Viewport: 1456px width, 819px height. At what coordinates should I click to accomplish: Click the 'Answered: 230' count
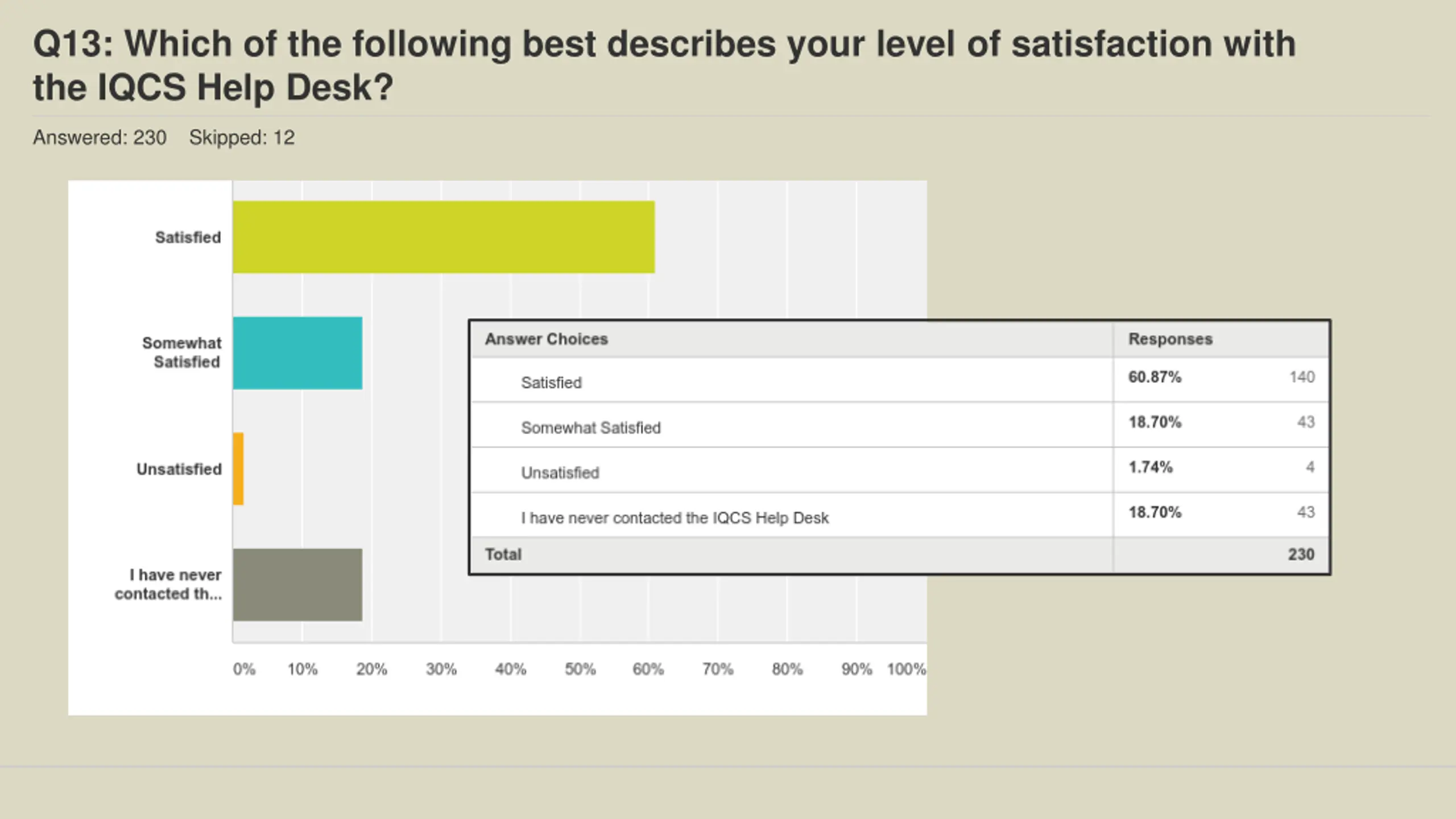coord(100,138)
